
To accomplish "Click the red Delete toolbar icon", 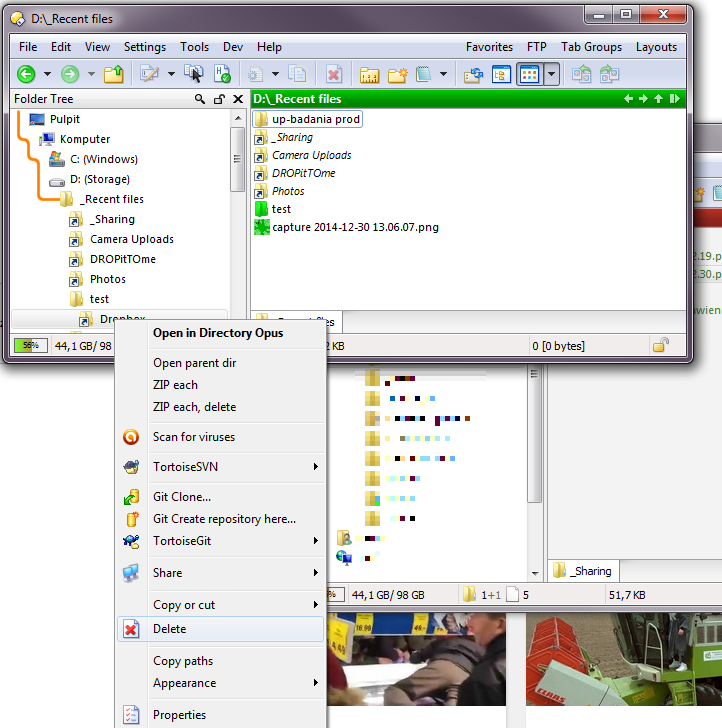I will click(x=334, y=74).
